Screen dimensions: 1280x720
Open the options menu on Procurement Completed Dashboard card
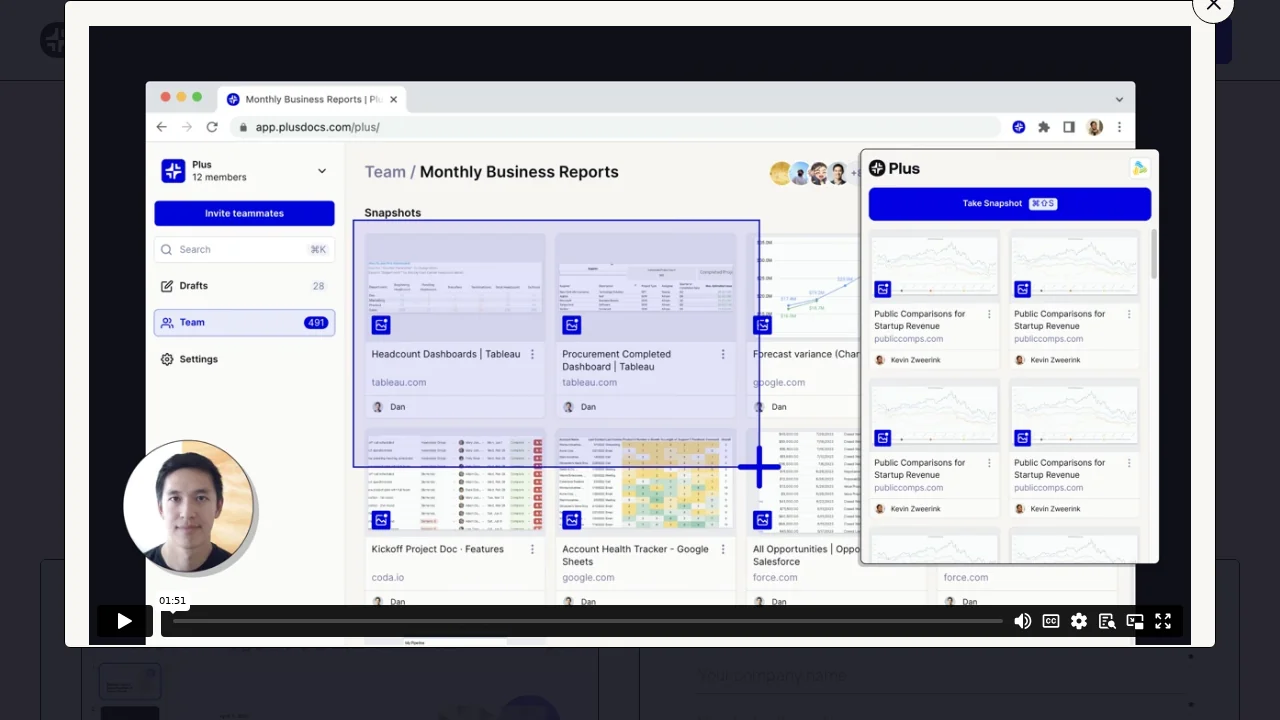723,354
